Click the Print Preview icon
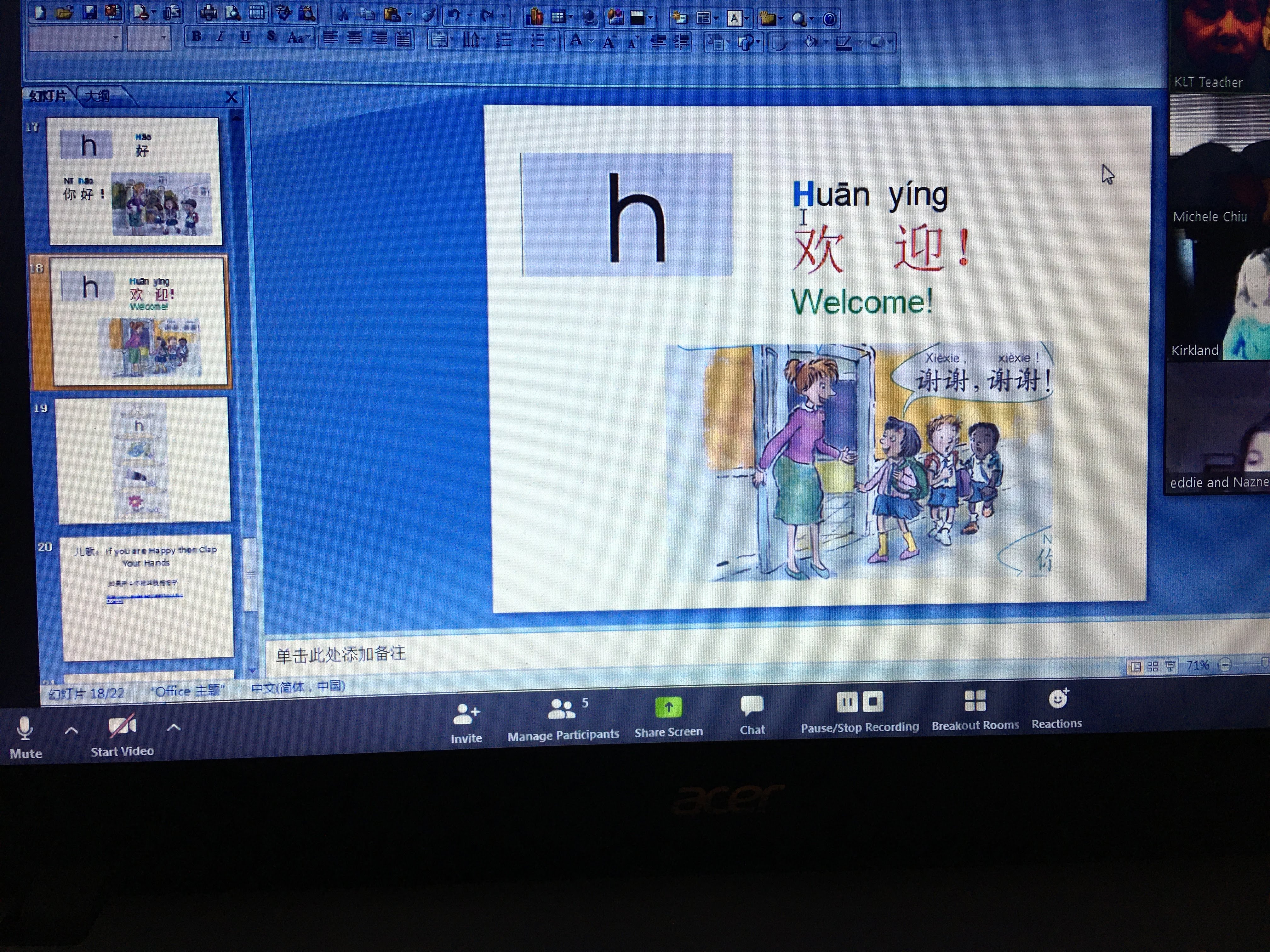 click(x=232, y=13)
